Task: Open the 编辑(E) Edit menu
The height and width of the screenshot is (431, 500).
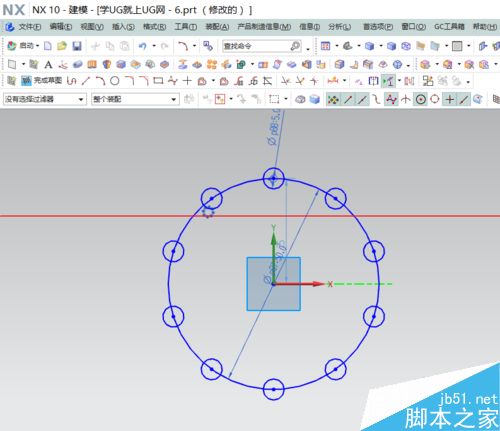Action: tap(61, 27)
